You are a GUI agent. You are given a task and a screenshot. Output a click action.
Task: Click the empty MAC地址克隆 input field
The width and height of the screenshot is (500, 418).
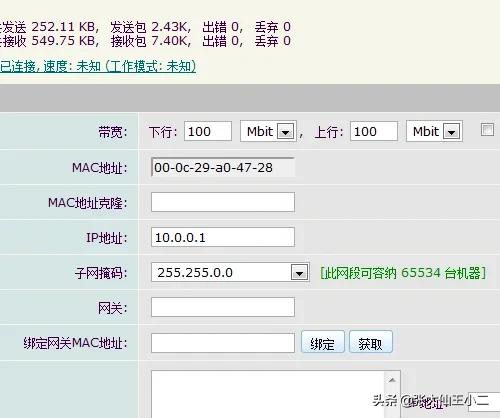pyautogui.click(x=223, y=202)
